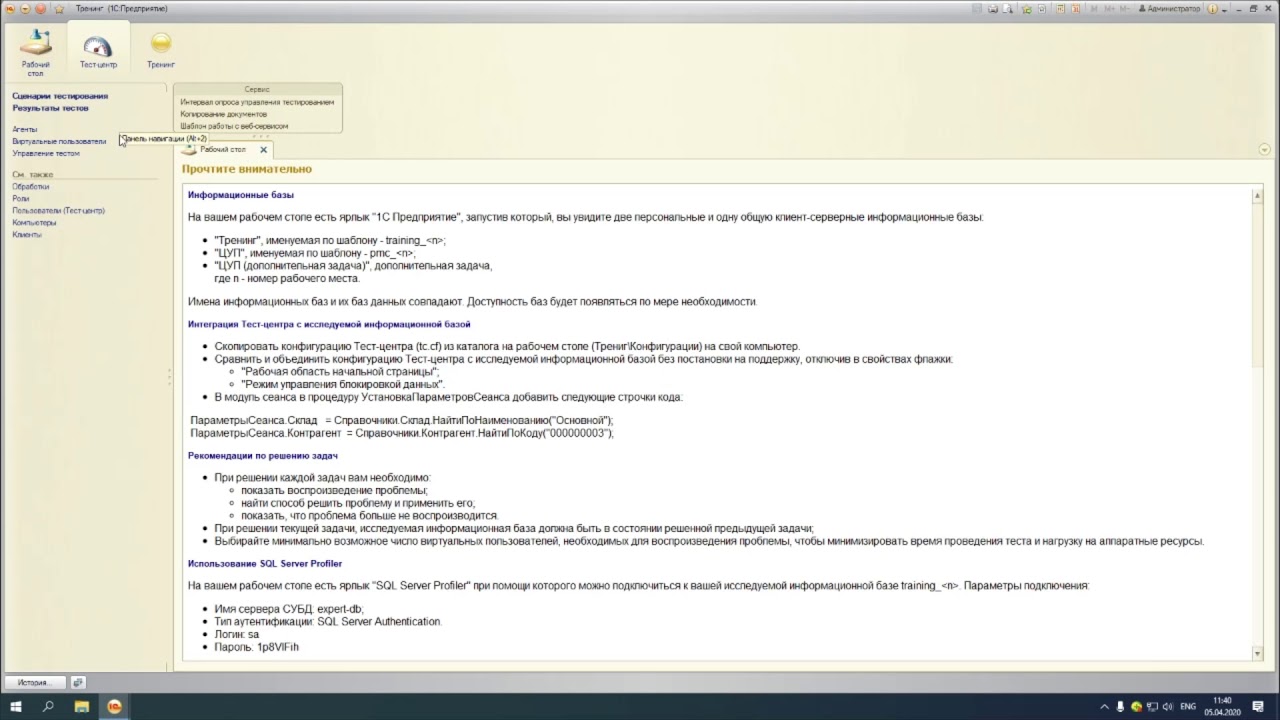Open Роли in navigation panel

click(x=21, y=199)
